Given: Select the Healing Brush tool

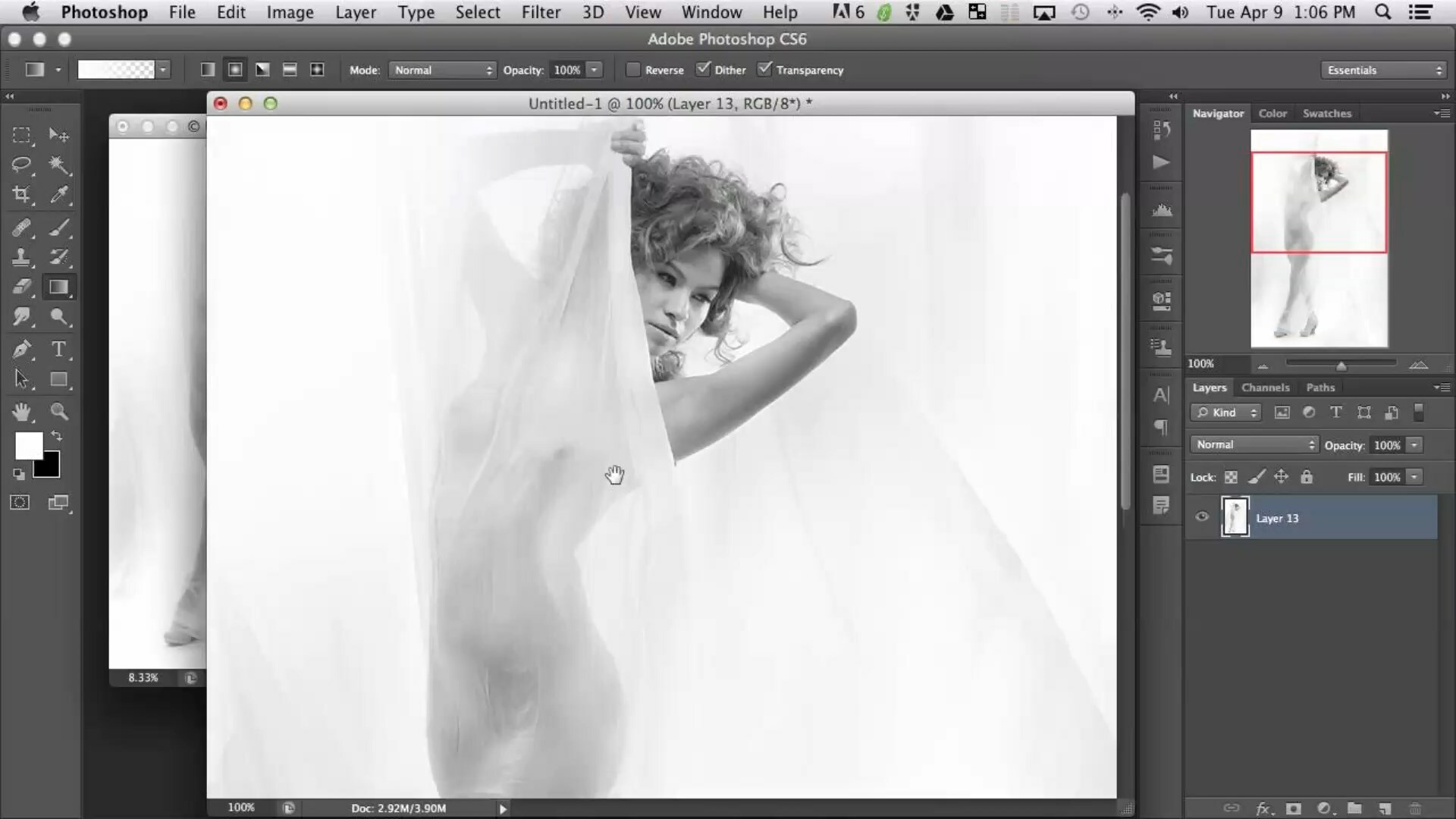Looking at the screenshot, I should [x=21, y=227].
